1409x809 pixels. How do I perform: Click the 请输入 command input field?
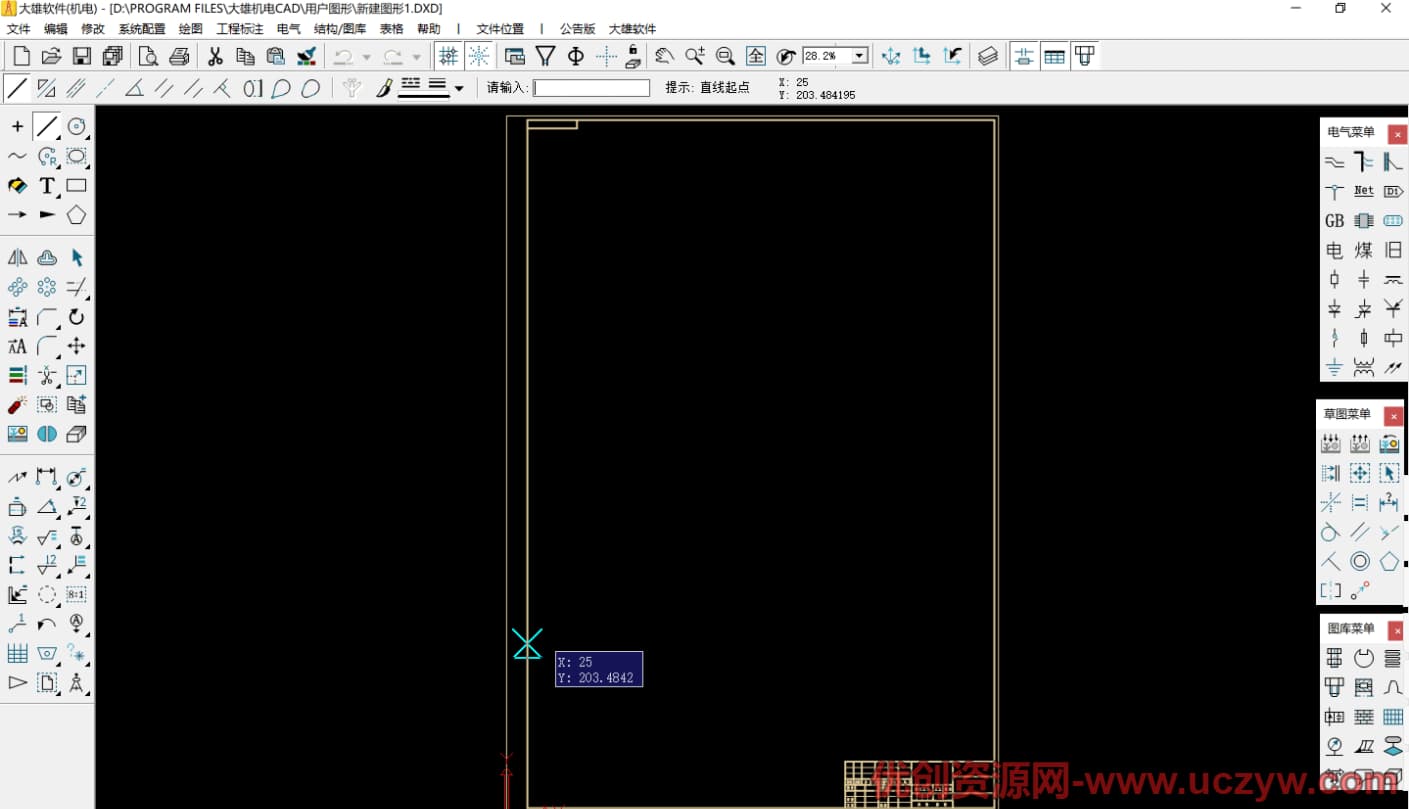point(591,88)
